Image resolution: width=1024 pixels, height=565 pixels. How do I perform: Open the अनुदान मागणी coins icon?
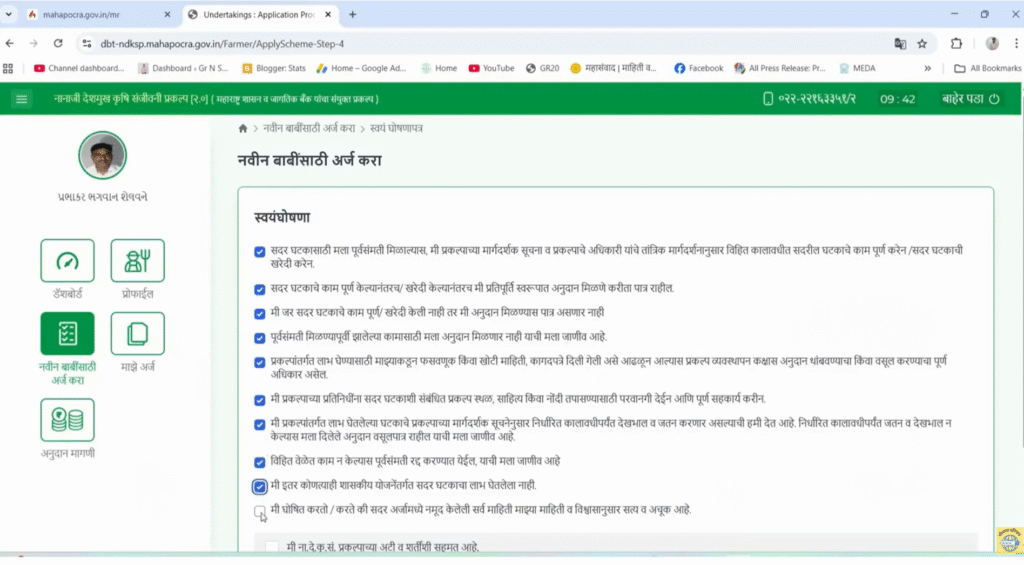pyautogui.click(x=67, y=420)
